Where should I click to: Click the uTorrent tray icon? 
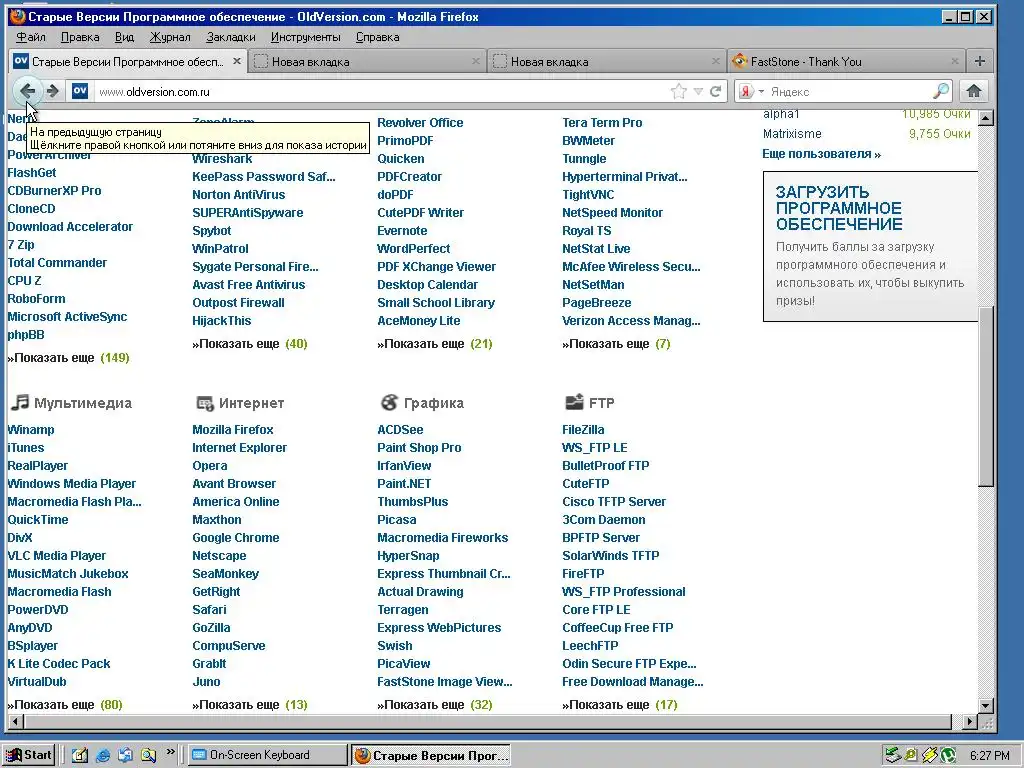[x=949, y=756]
